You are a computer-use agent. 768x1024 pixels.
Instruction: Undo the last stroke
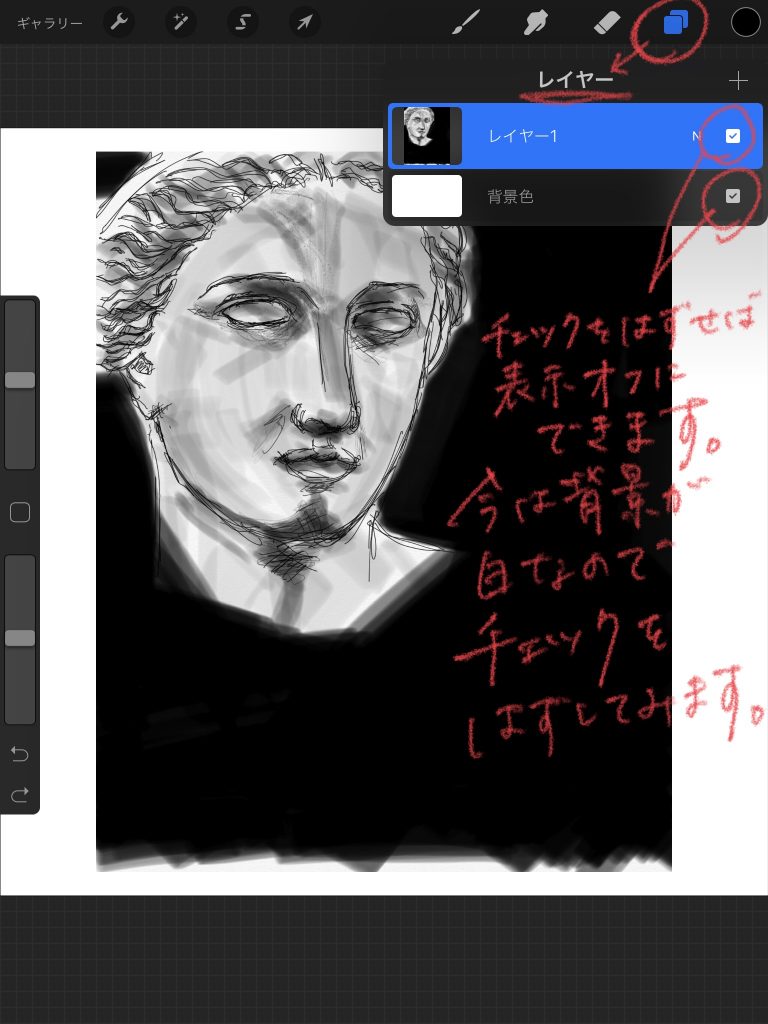[20, 754]
